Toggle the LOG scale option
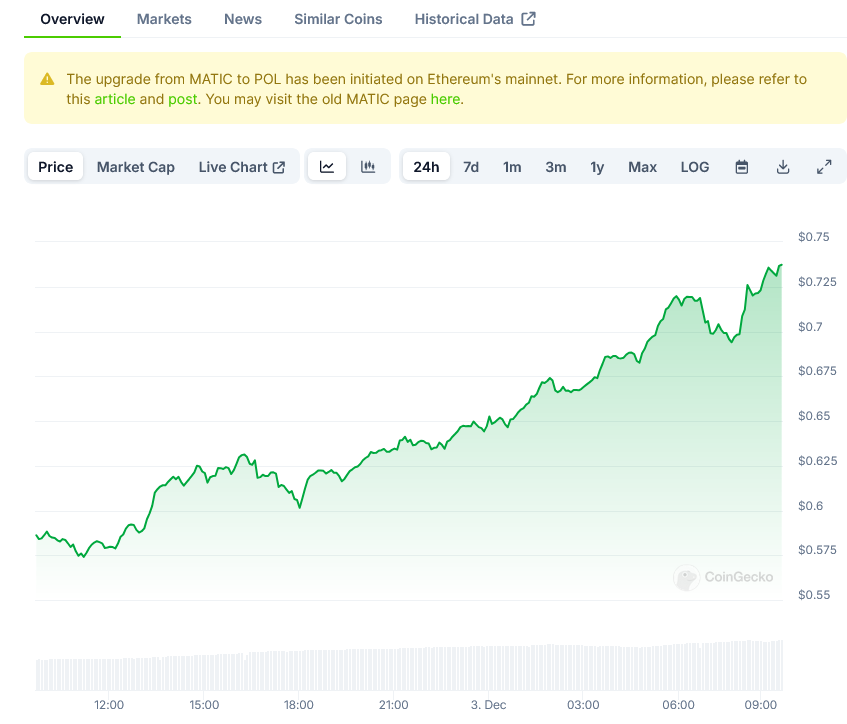Viewport: 847px width, 724px height. click(x=694, y=167)
